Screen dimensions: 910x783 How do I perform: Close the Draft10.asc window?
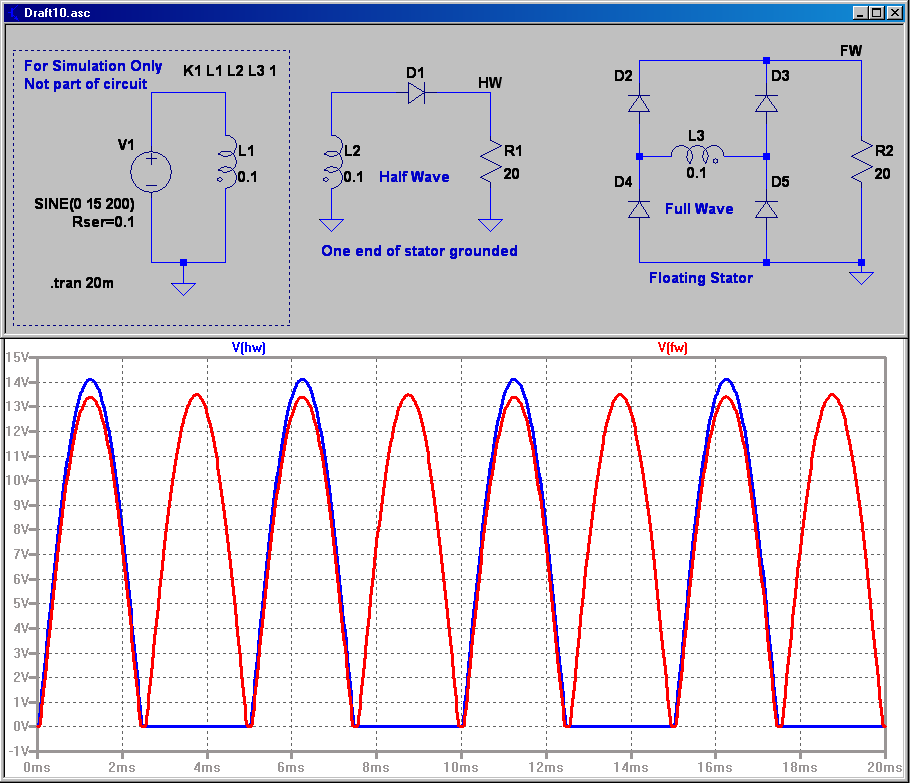(895, 13)
